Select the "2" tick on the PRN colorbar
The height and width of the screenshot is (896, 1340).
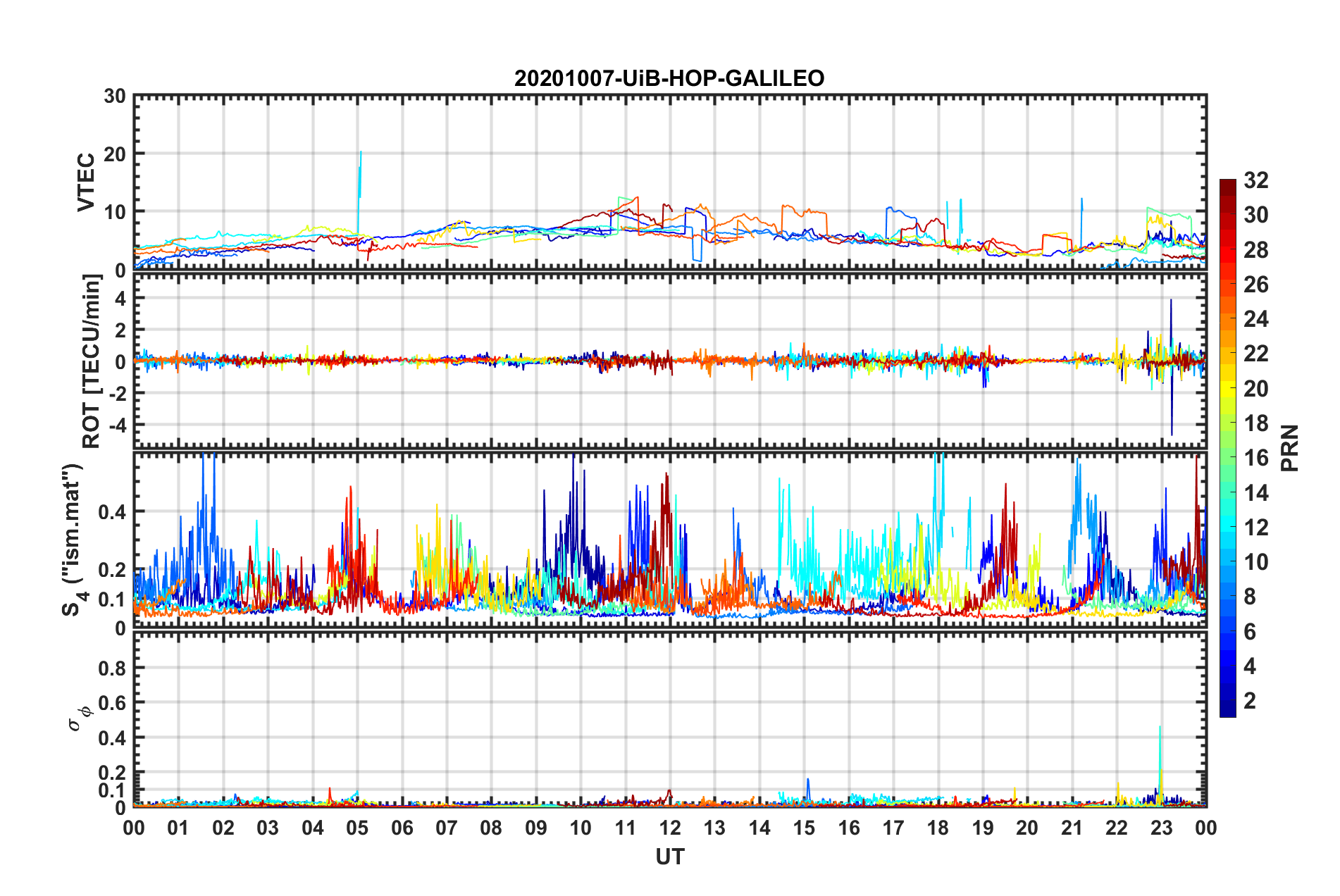pos(1250,701)
